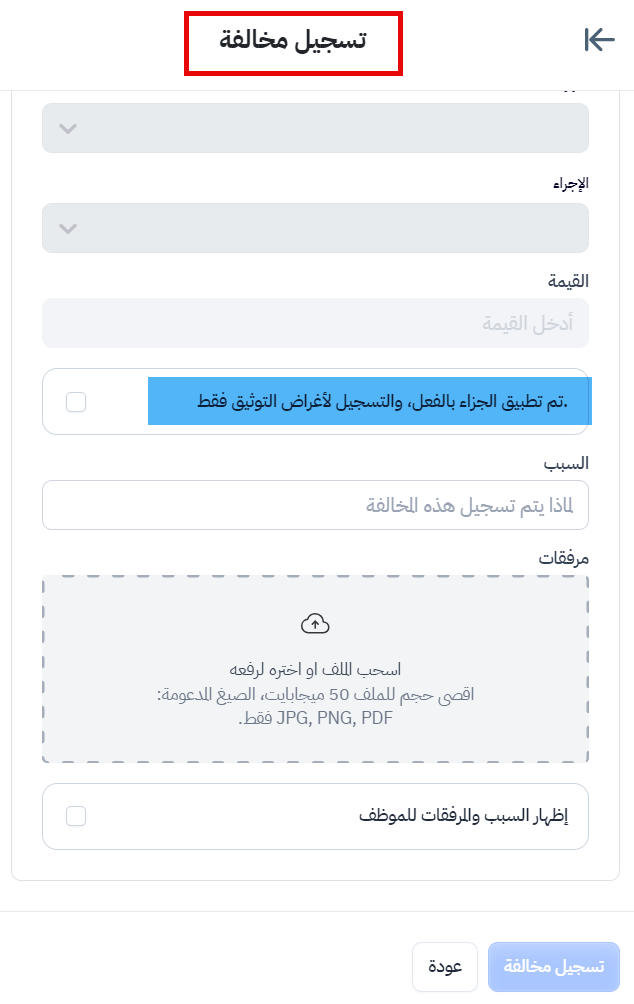Click the collapse panel arrow icon
The image size is (634, 1004).
point(598,40)
